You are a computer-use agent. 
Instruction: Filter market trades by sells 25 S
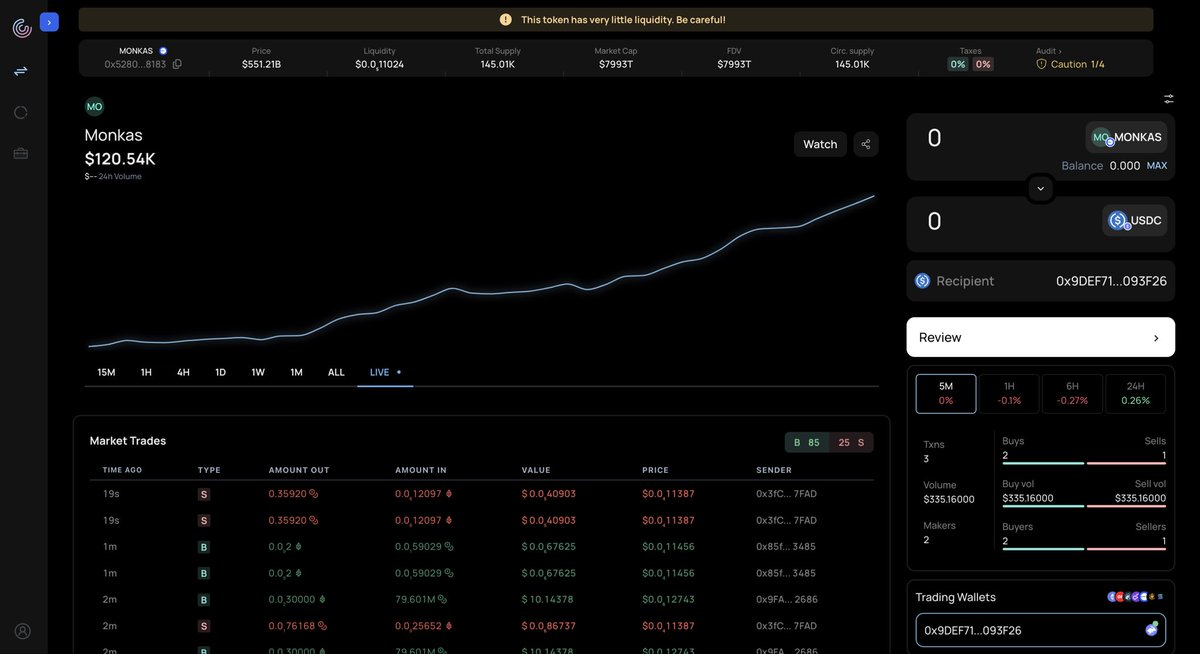851,442
